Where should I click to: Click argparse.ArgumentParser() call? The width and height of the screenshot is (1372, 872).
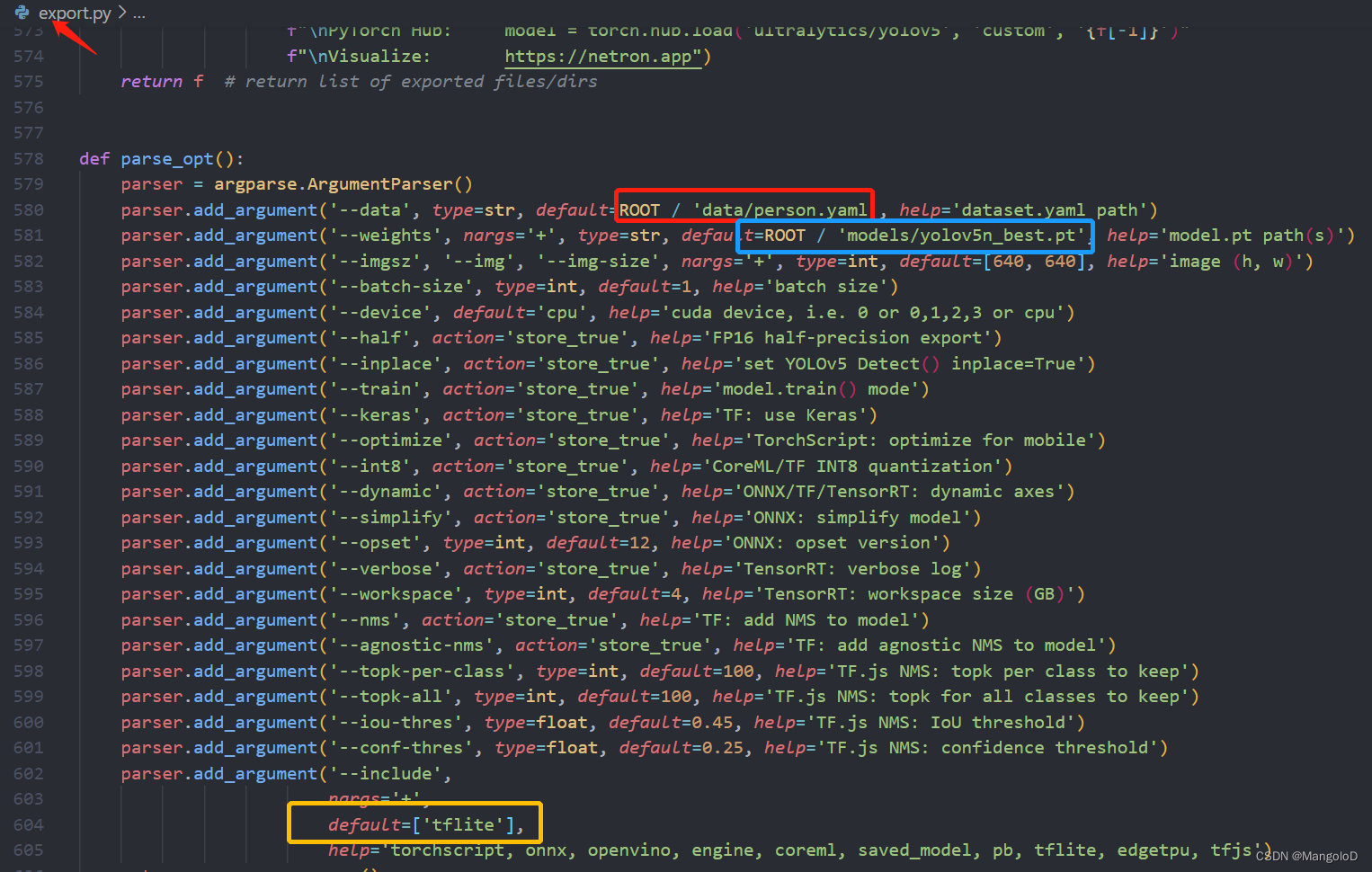pos(343,184)
